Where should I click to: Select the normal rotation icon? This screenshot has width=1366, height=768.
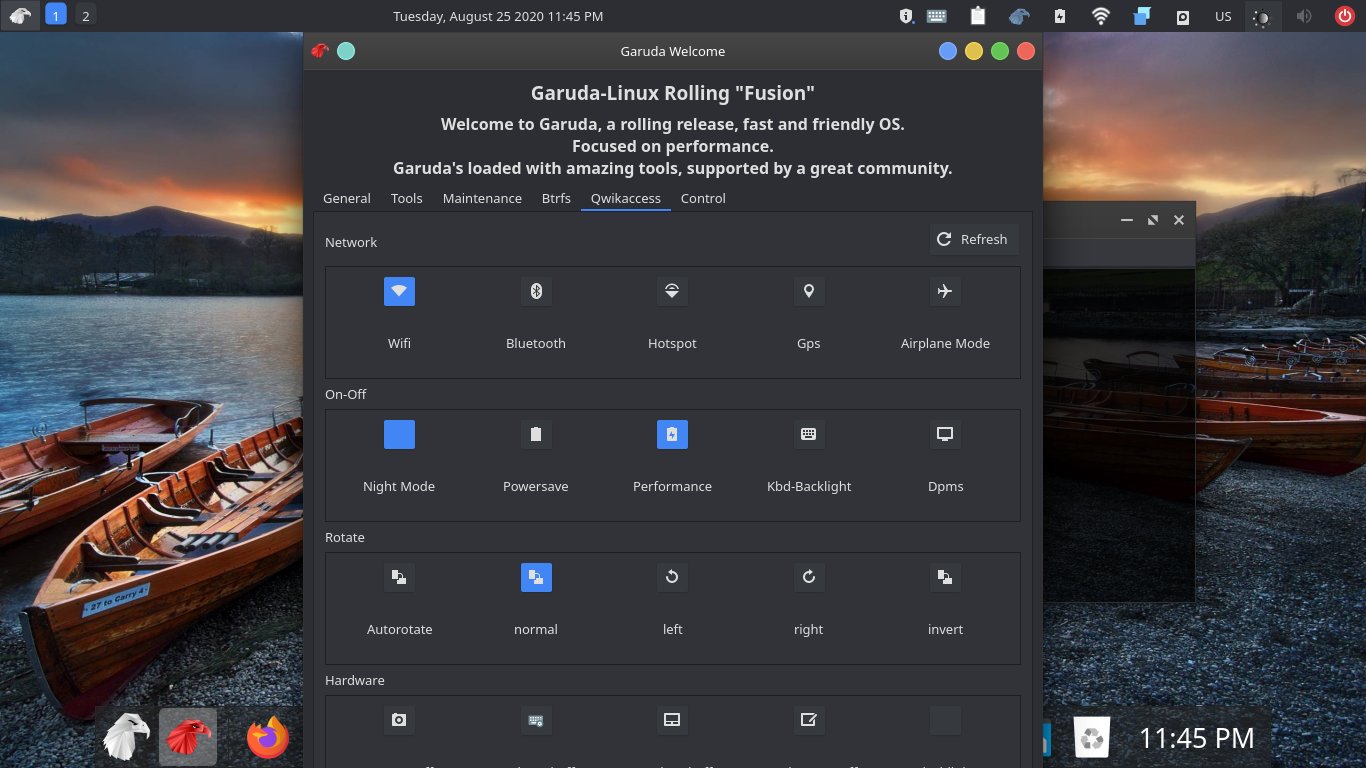click(x=536, y=577)
